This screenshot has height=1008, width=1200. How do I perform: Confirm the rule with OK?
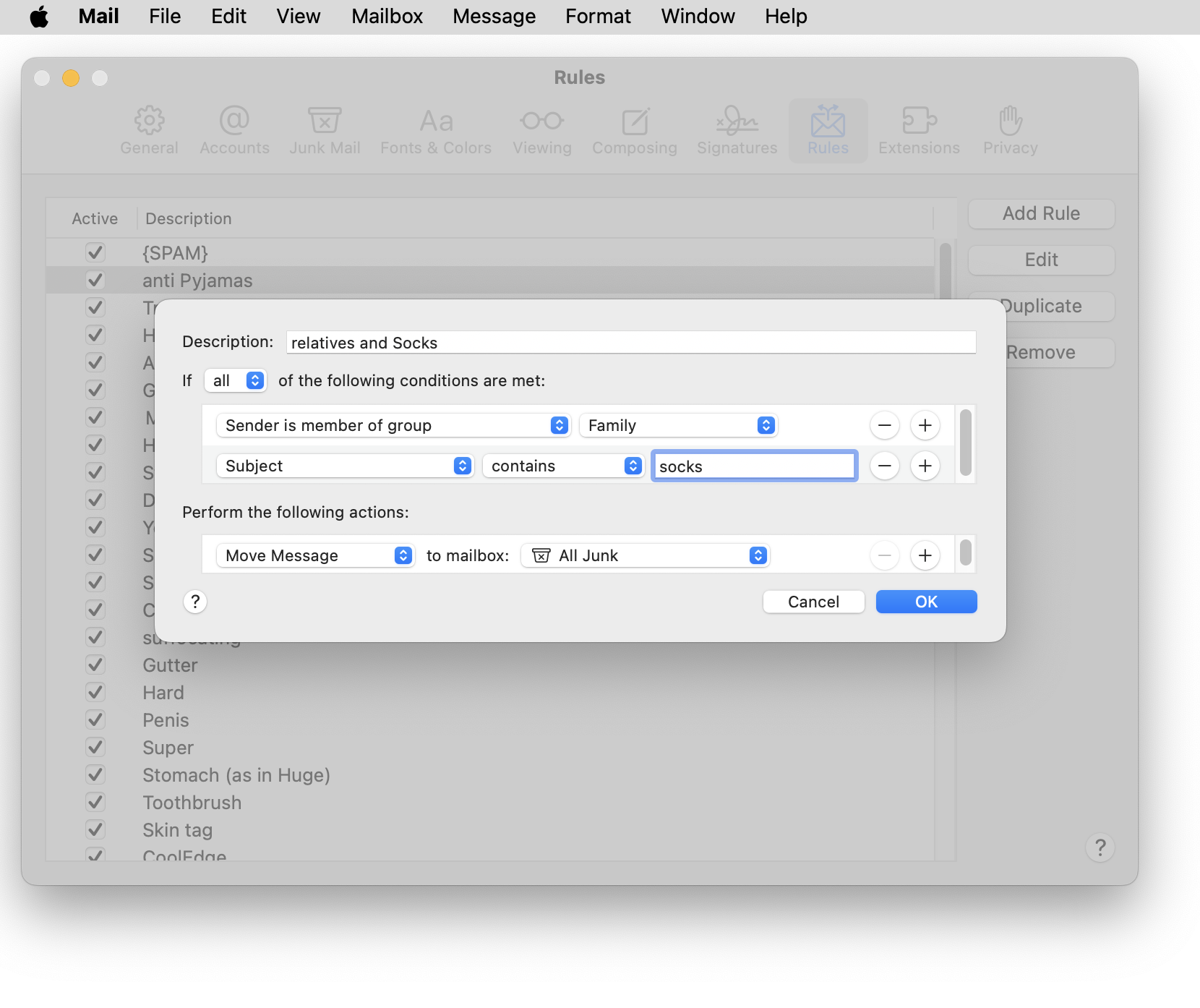coord(926,602)
